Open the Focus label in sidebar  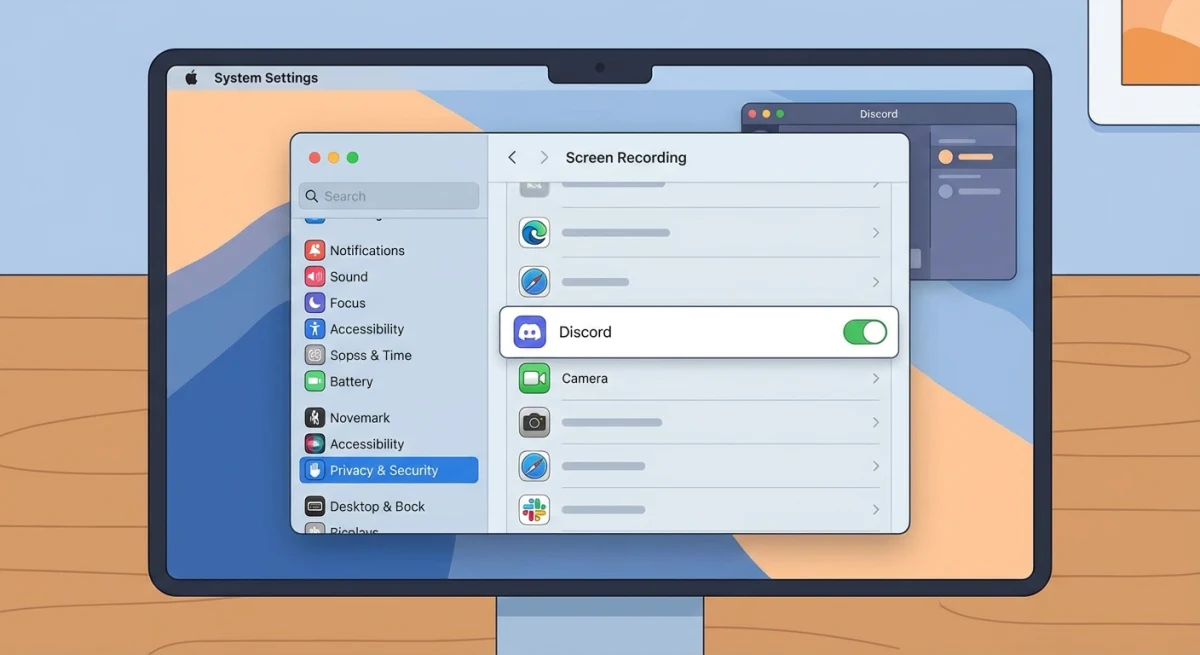[348, 302]
